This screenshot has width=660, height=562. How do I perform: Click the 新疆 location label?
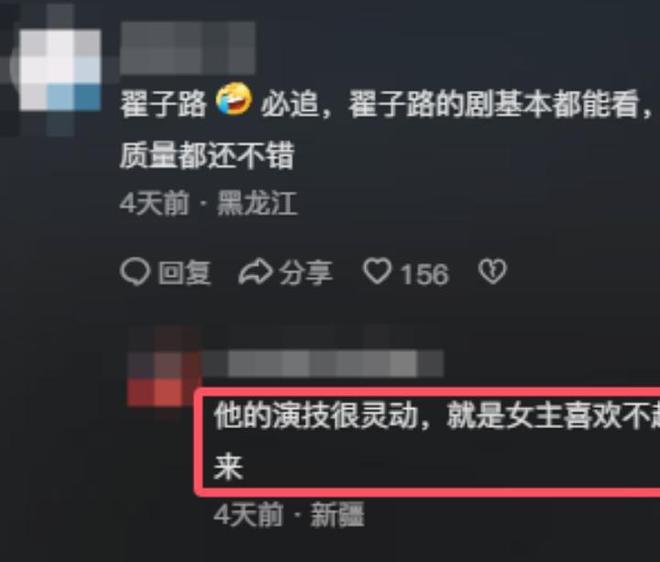pyautogui.click(x=337, y=514)
